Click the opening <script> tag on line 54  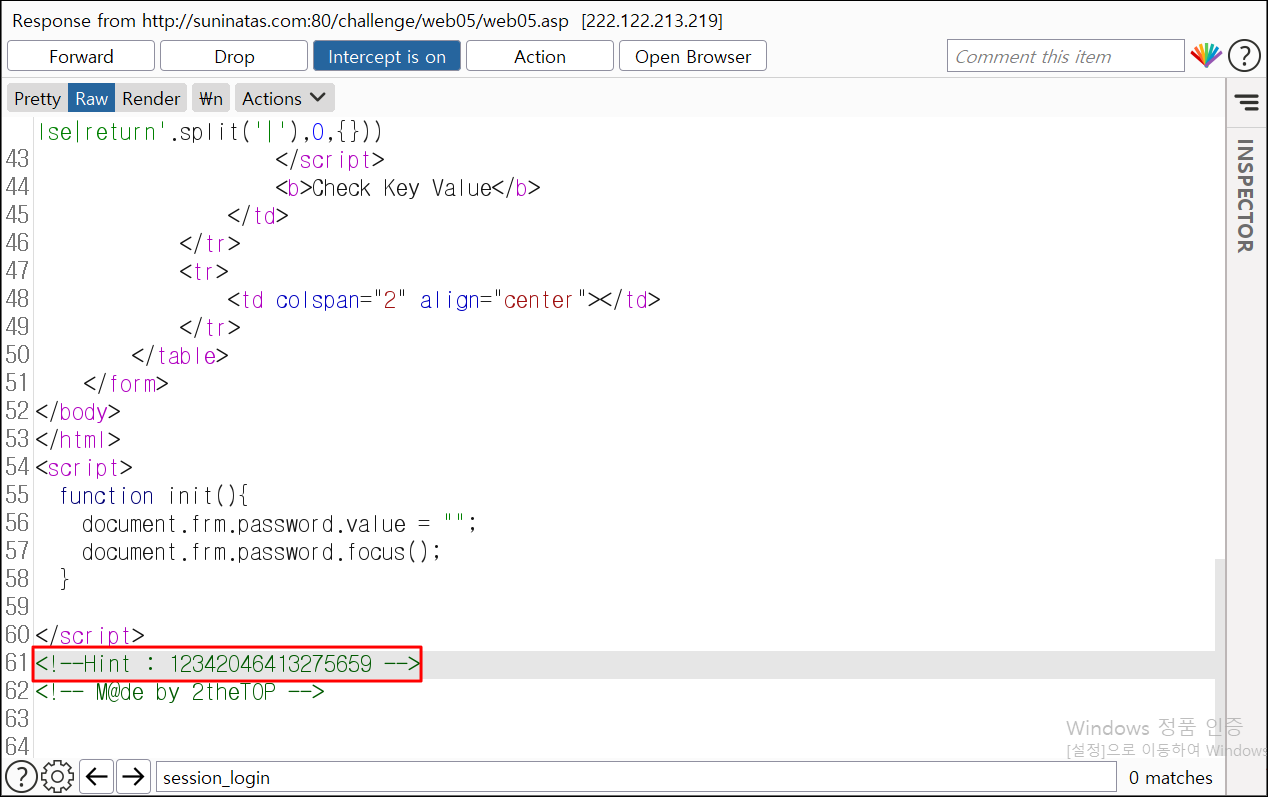[84, 468]
